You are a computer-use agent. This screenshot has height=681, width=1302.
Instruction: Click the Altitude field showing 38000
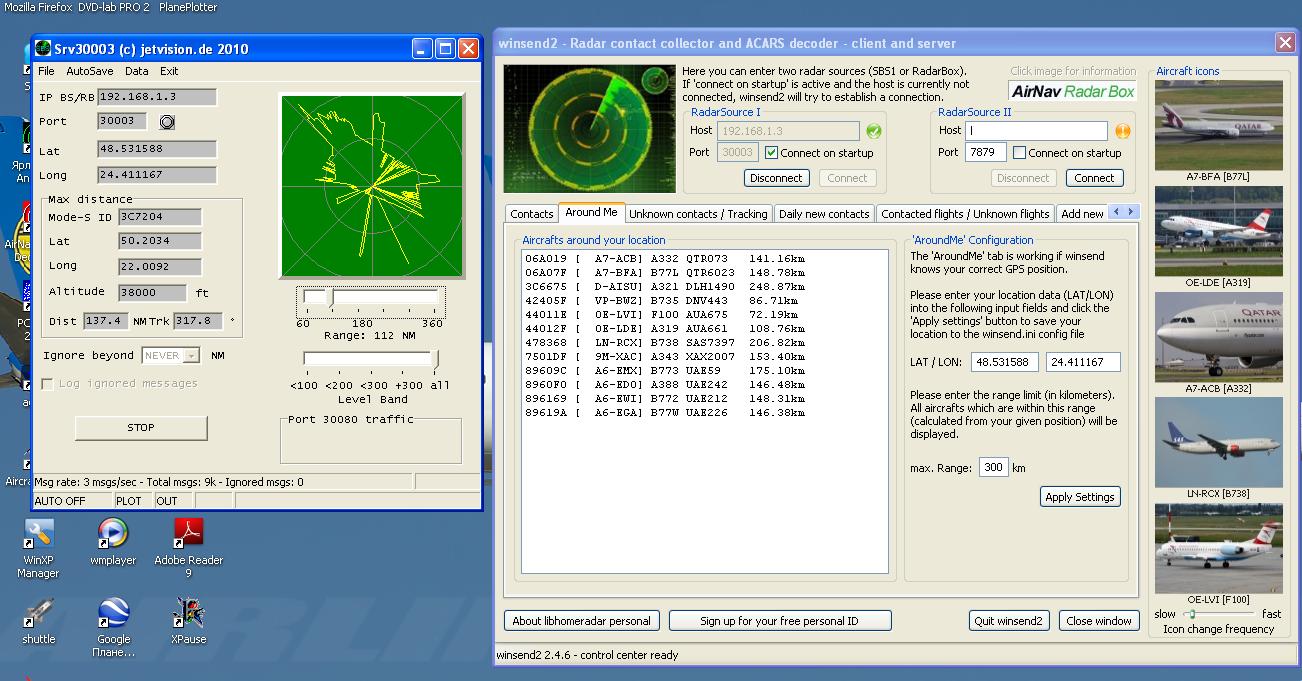tap(154, 293)
